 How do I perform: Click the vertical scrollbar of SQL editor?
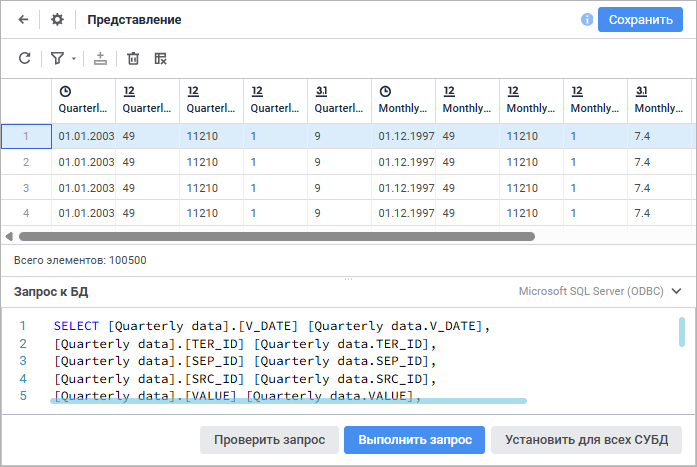tap(682, 332)
